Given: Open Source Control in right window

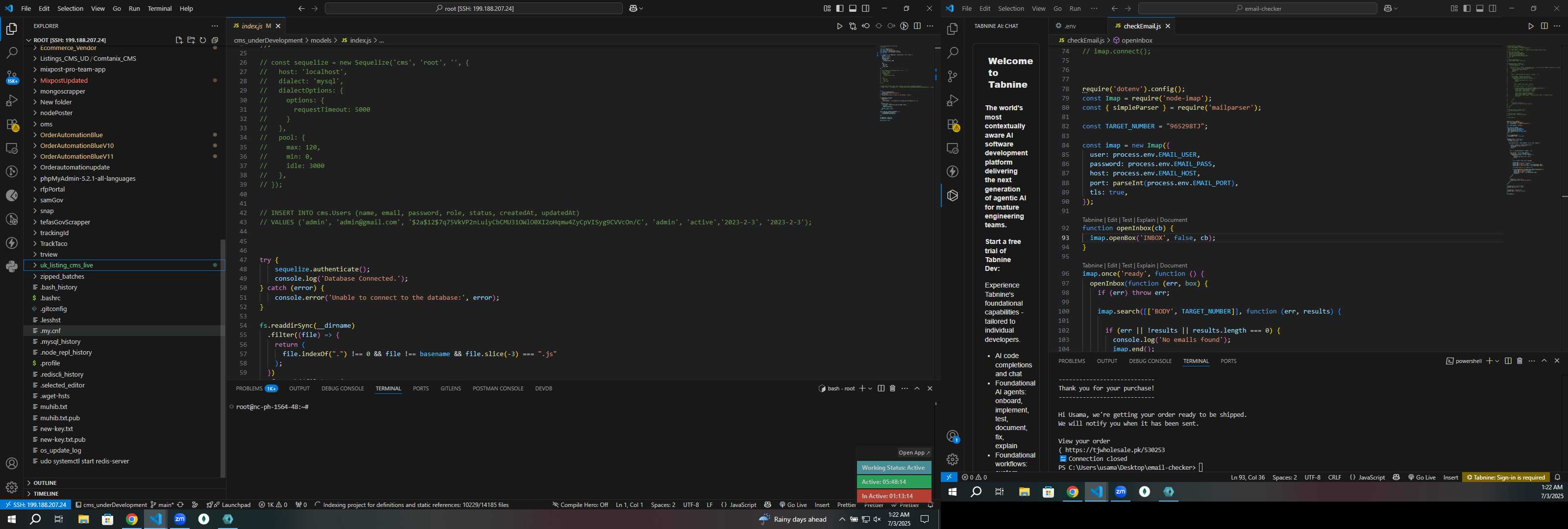Looking at the screenshot, I should (x=953, y=77).
